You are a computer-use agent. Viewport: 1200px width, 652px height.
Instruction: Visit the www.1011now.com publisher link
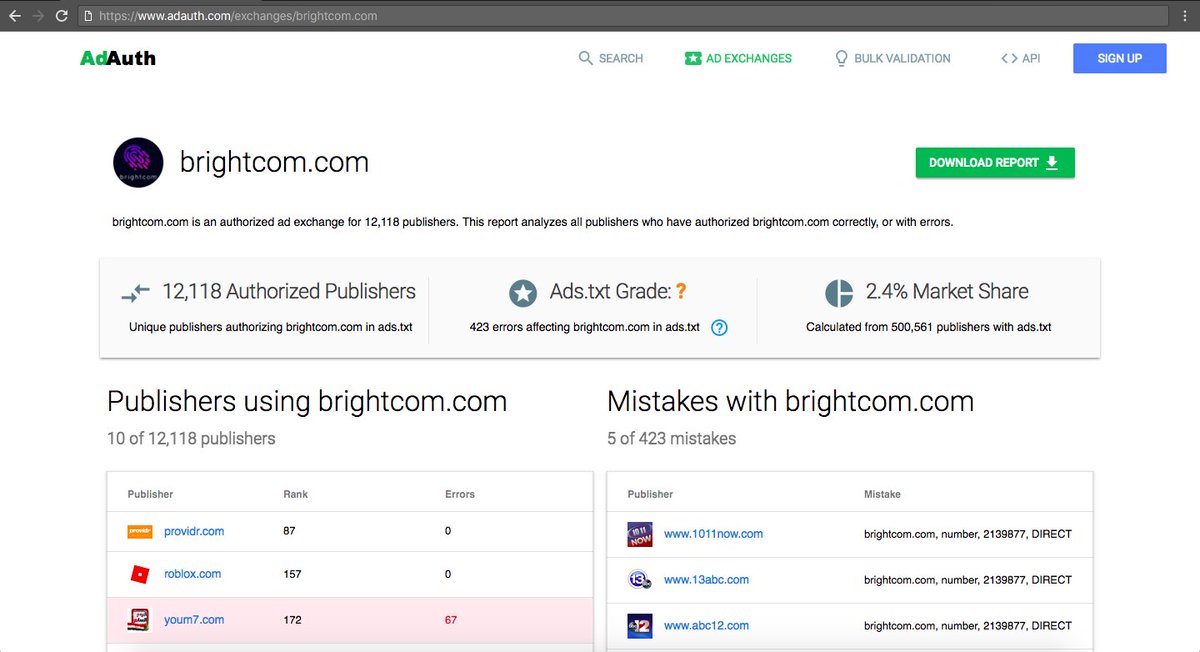[x=713, y=534]
